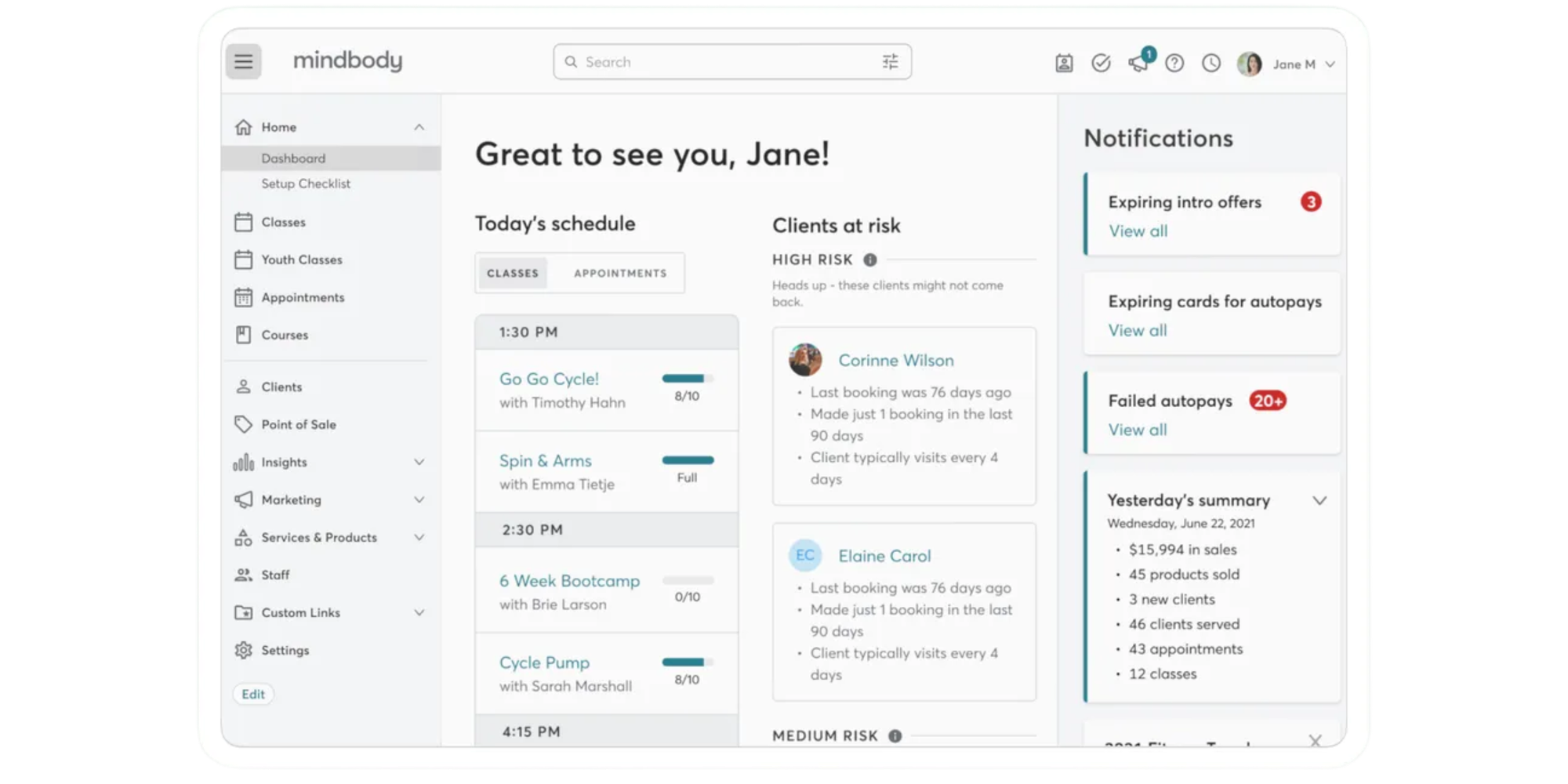Open Setup Checklist under Home
This screenshot has height=784, width=1568.
(x=306, y=183)
